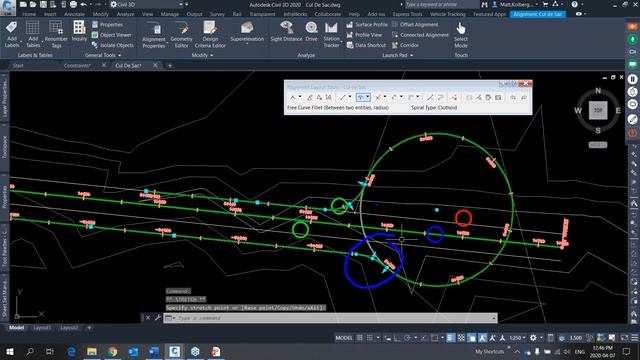Open the Free Curve Fillet dropdown arrow
This screenshot has height=360, width=640.
coord(368,97)
